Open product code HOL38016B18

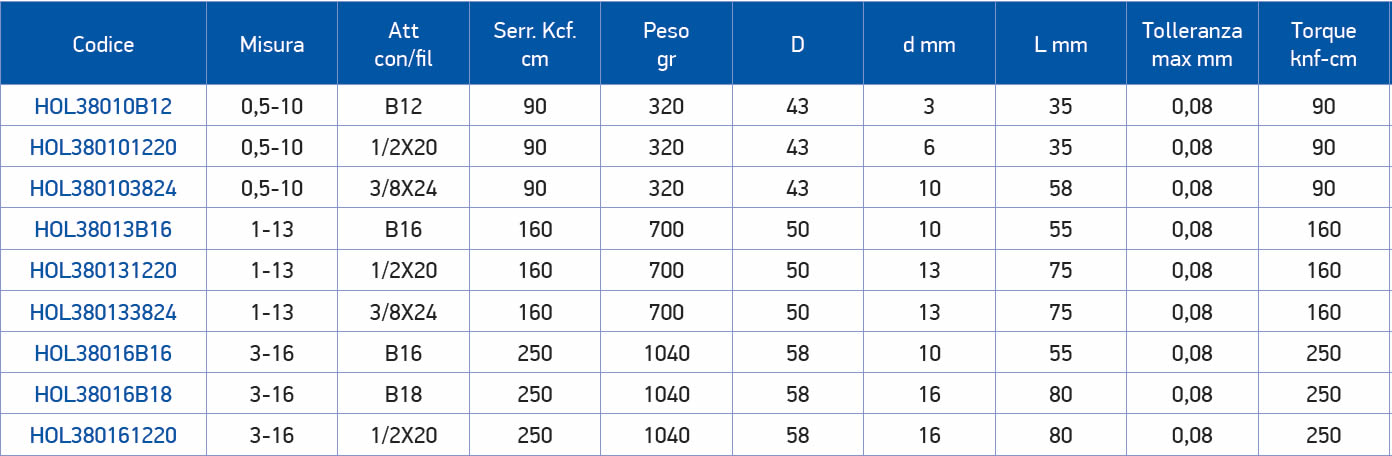coord(103,394)
